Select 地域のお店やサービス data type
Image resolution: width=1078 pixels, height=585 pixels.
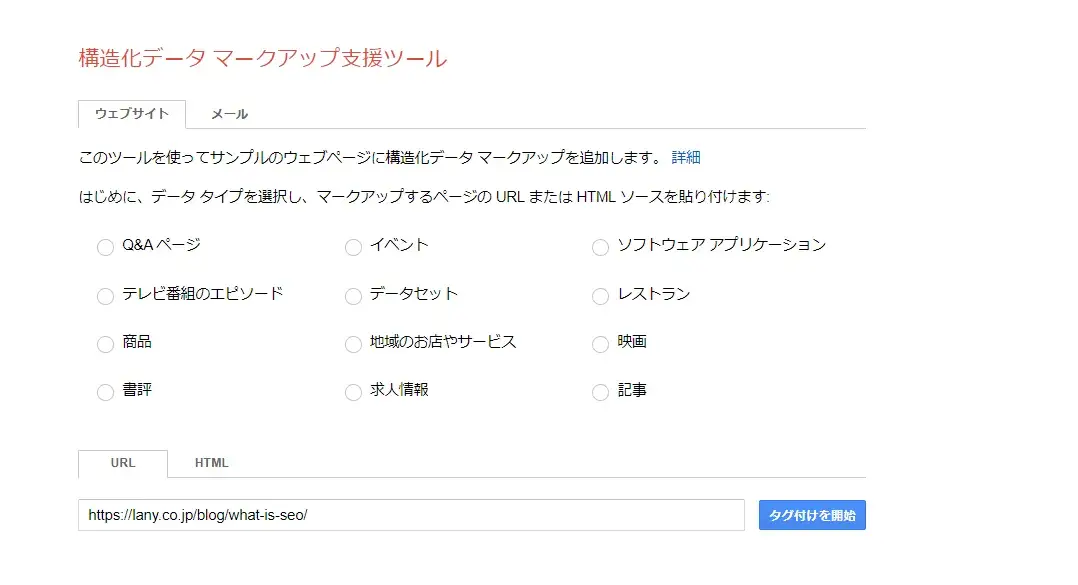(x=353, y=343)
